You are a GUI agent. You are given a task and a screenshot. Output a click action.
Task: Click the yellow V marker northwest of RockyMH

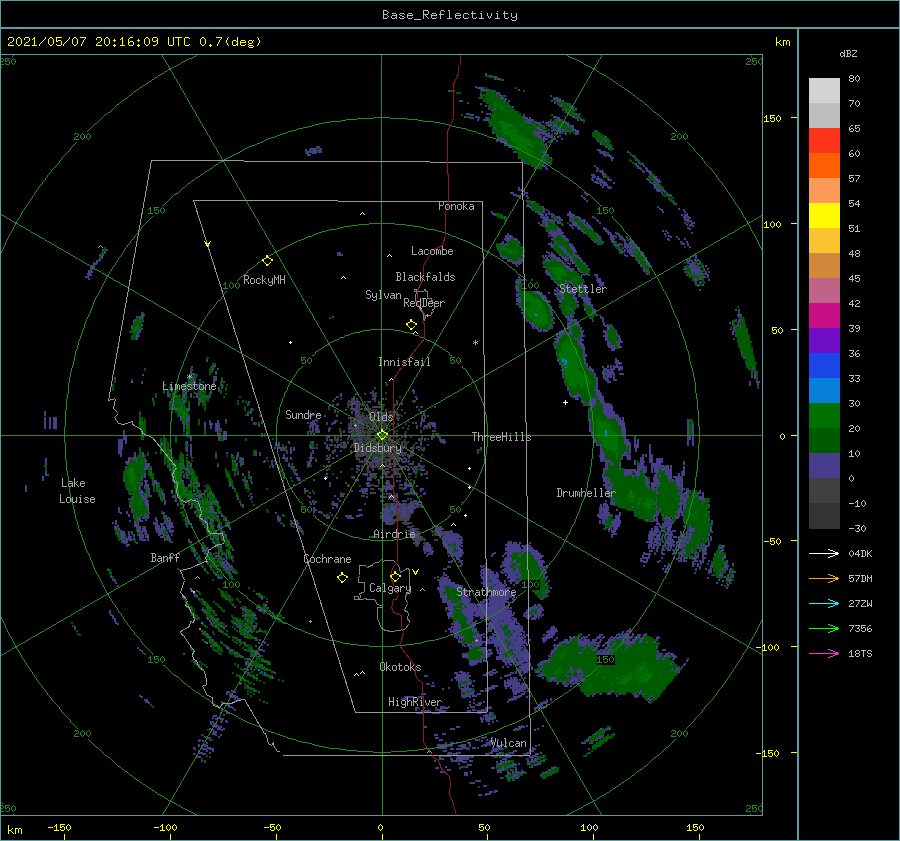(x=208, y=245)
